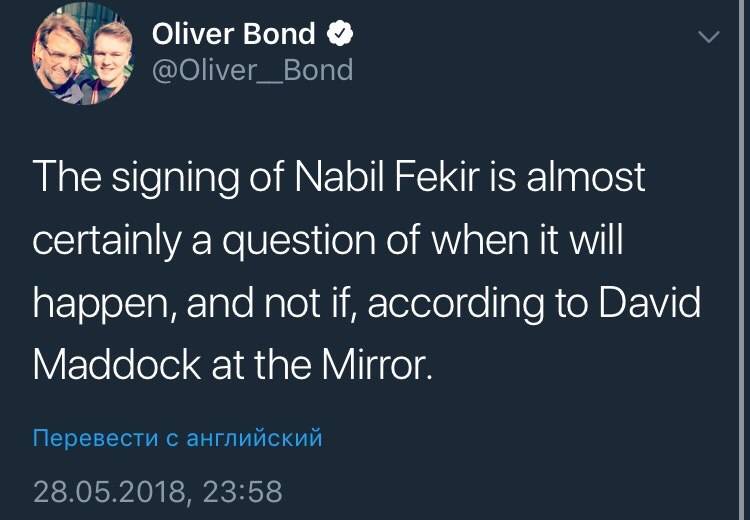The image size is (750, 520).
Task: Click the display name Oliver Bond
Action: click(233, 34)
